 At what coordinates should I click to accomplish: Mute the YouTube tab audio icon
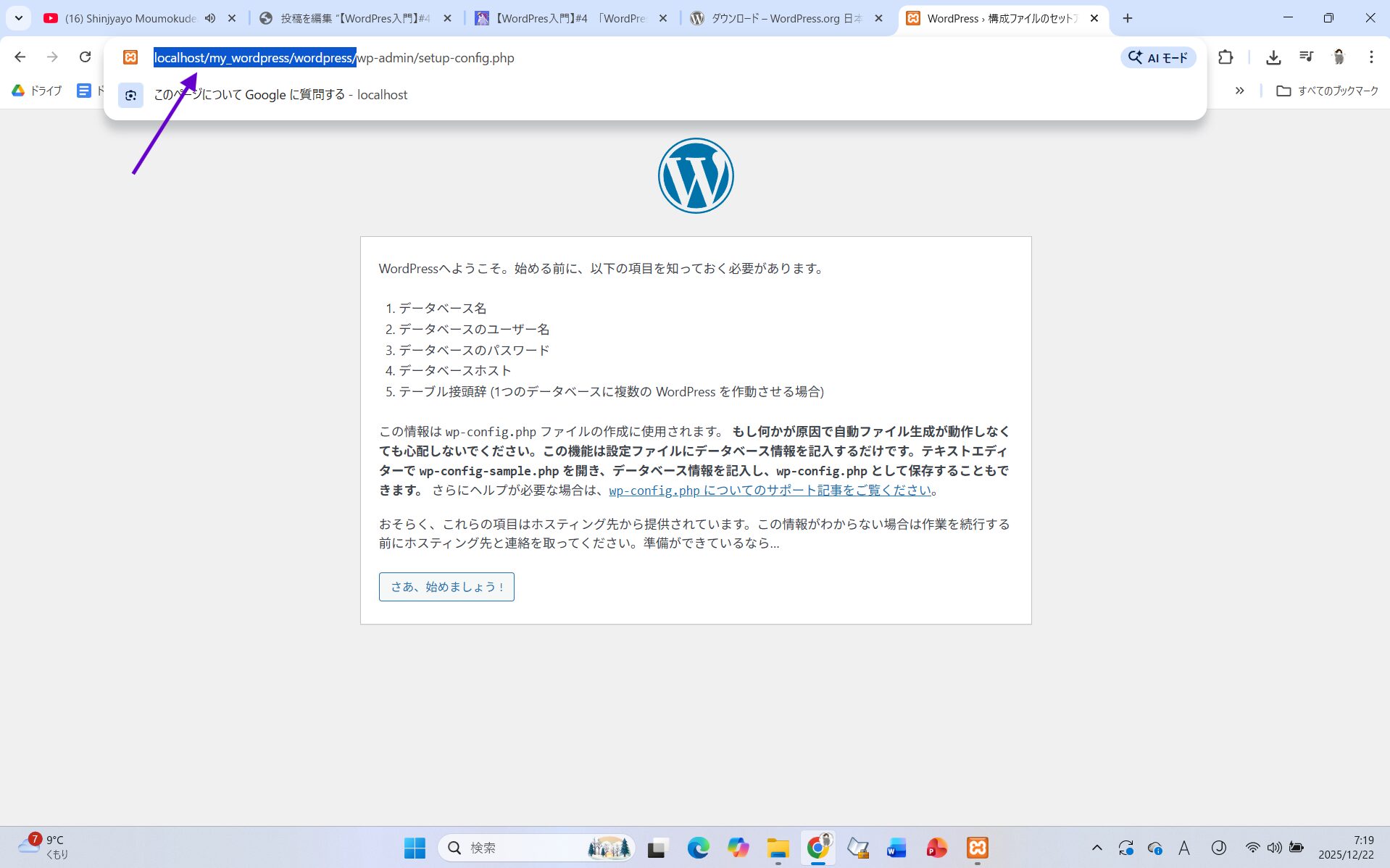210,19
